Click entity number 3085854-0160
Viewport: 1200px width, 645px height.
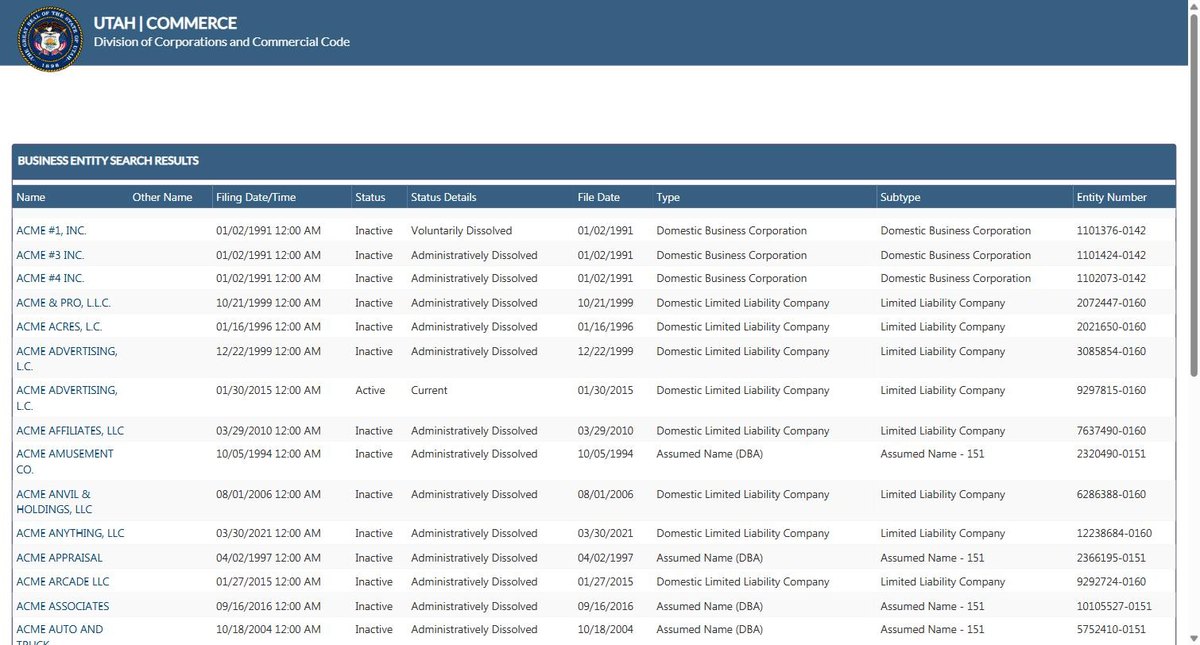1111,351
